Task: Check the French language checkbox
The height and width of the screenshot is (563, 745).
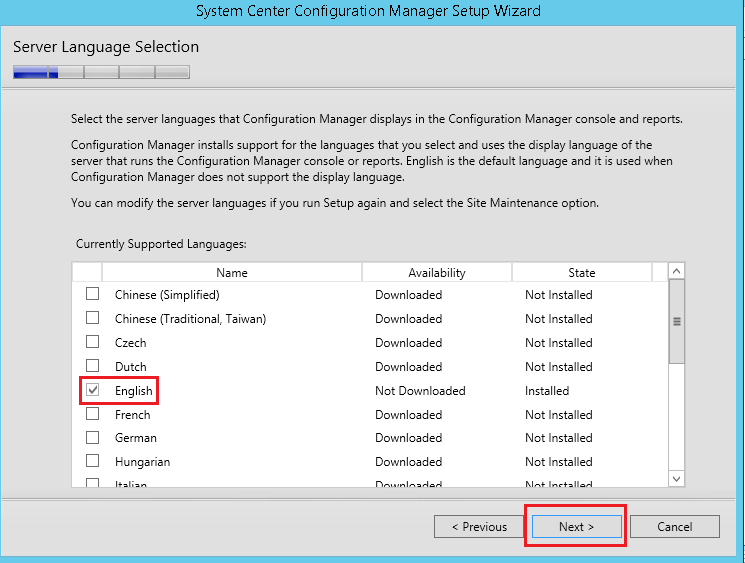Action: [x=93, y=414]
